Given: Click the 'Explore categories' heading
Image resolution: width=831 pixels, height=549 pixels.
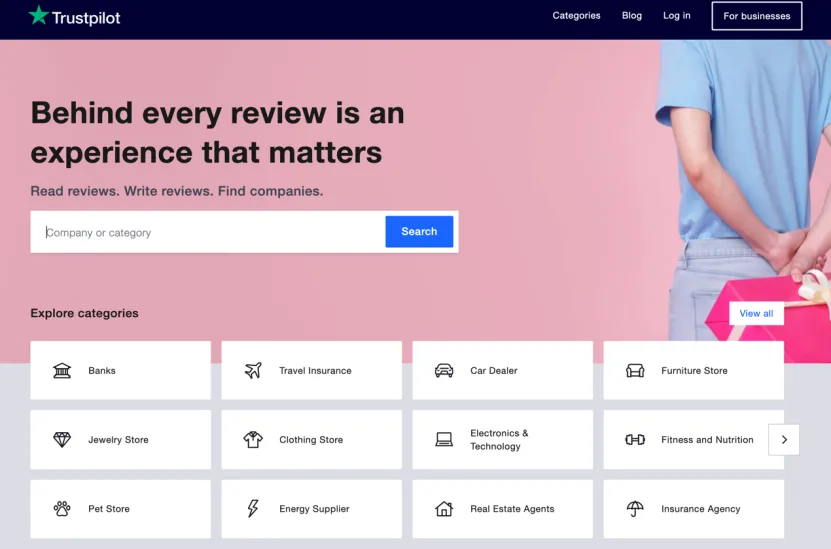Looking at the screenshot, I should [x=84, y=313].
